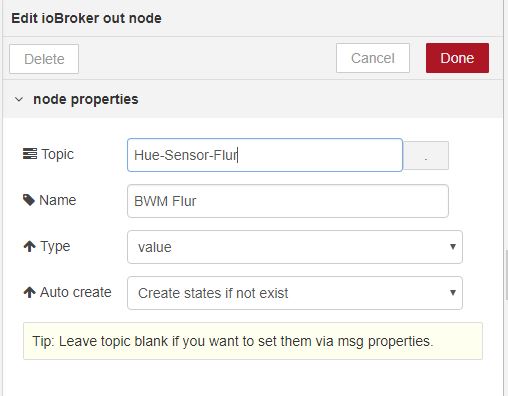This screenshot has height=396, width=508.
Task: Click the Auto create dropdown arrow
Action: click(453, 293)
